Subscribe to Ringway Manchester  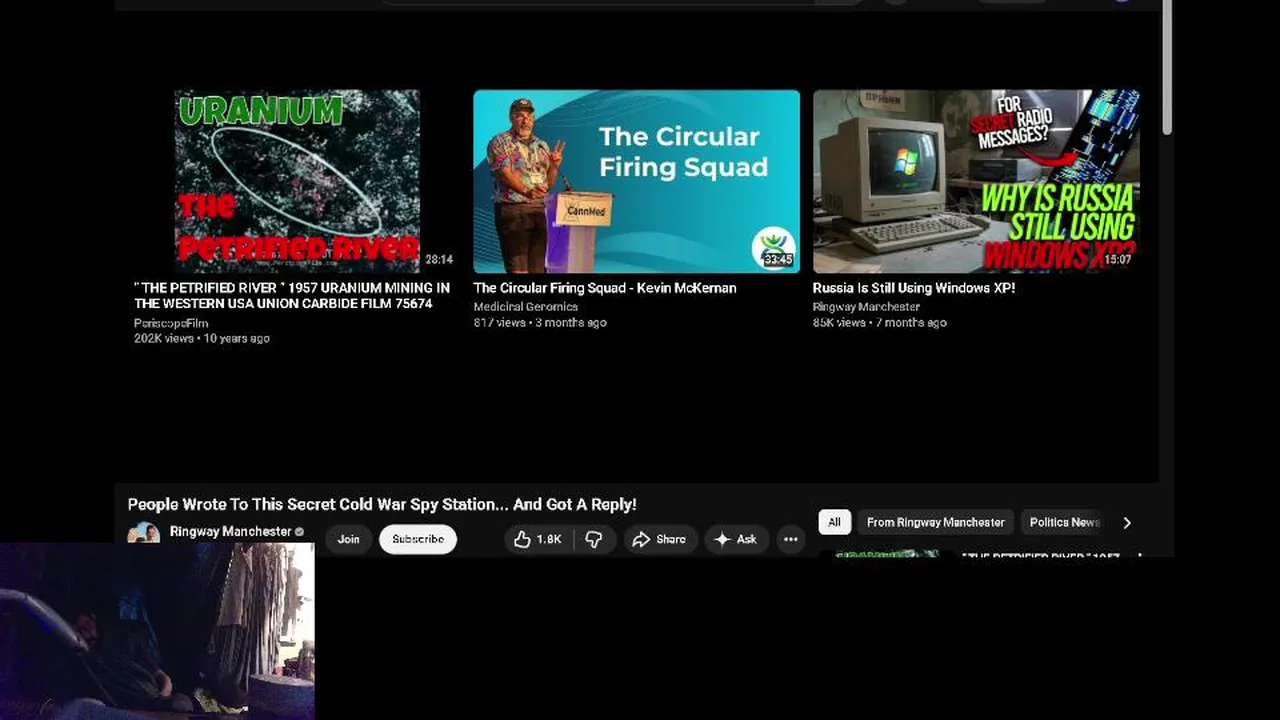pyautogui.click(x=418, y=539)
